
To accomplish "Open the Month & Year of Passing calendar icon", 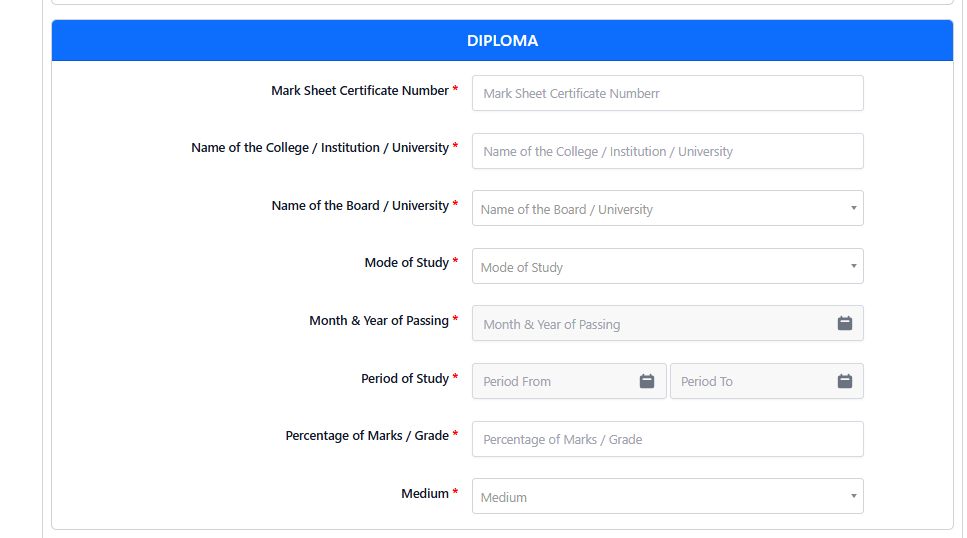I will pos(844,323).
